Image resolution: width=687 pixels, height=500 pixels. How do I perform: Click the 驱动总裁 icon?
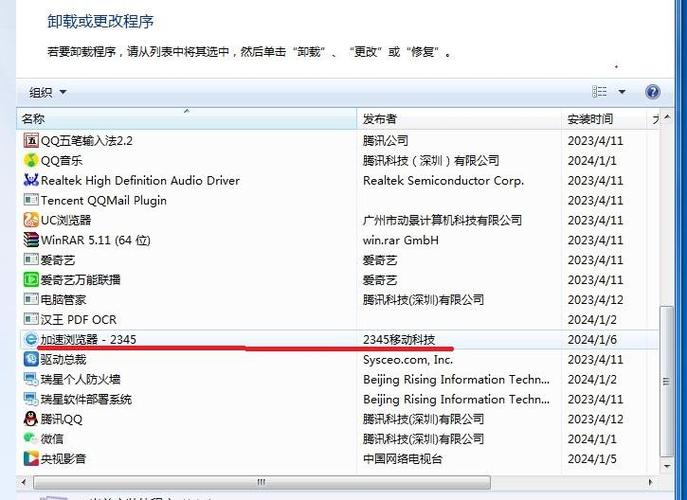pos(31,359)
